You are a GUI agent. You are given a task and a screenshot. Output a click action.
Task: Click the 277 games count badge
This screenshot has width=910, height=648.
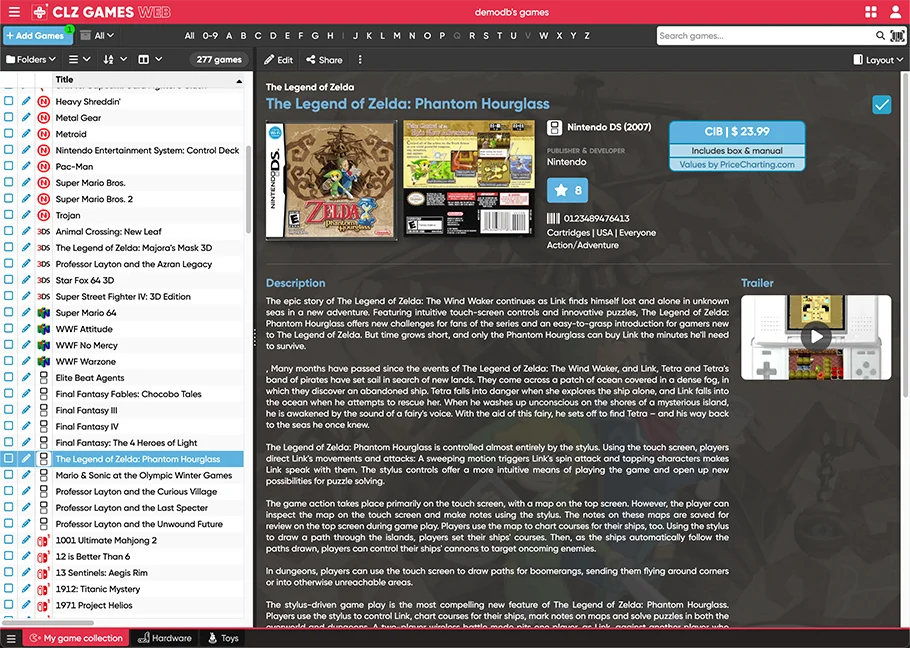[x=219, y=59]
